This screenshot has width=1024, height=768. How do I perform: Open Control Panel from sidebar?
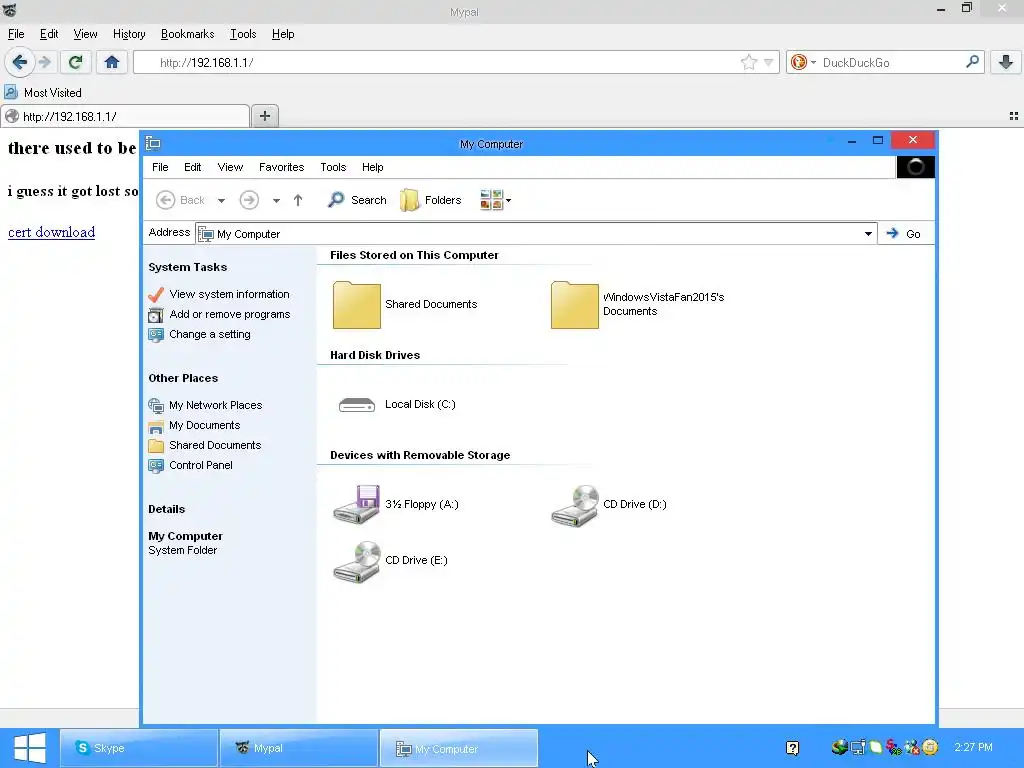point(190,466)
